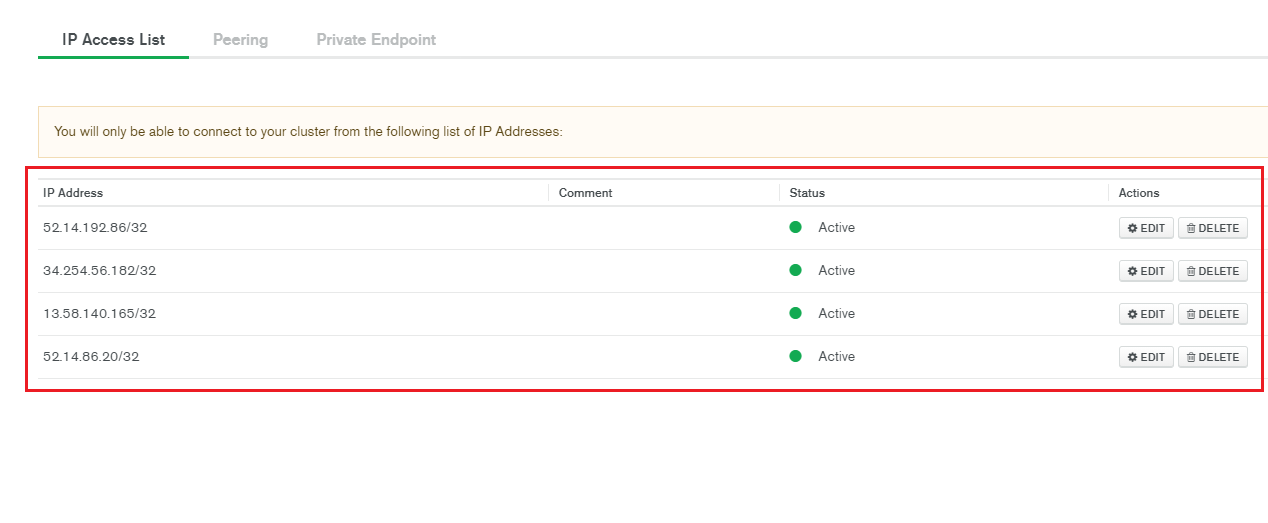Edit the 52.14.86.20/32 entry
1268x523 pixels.
click(1146, 357)
